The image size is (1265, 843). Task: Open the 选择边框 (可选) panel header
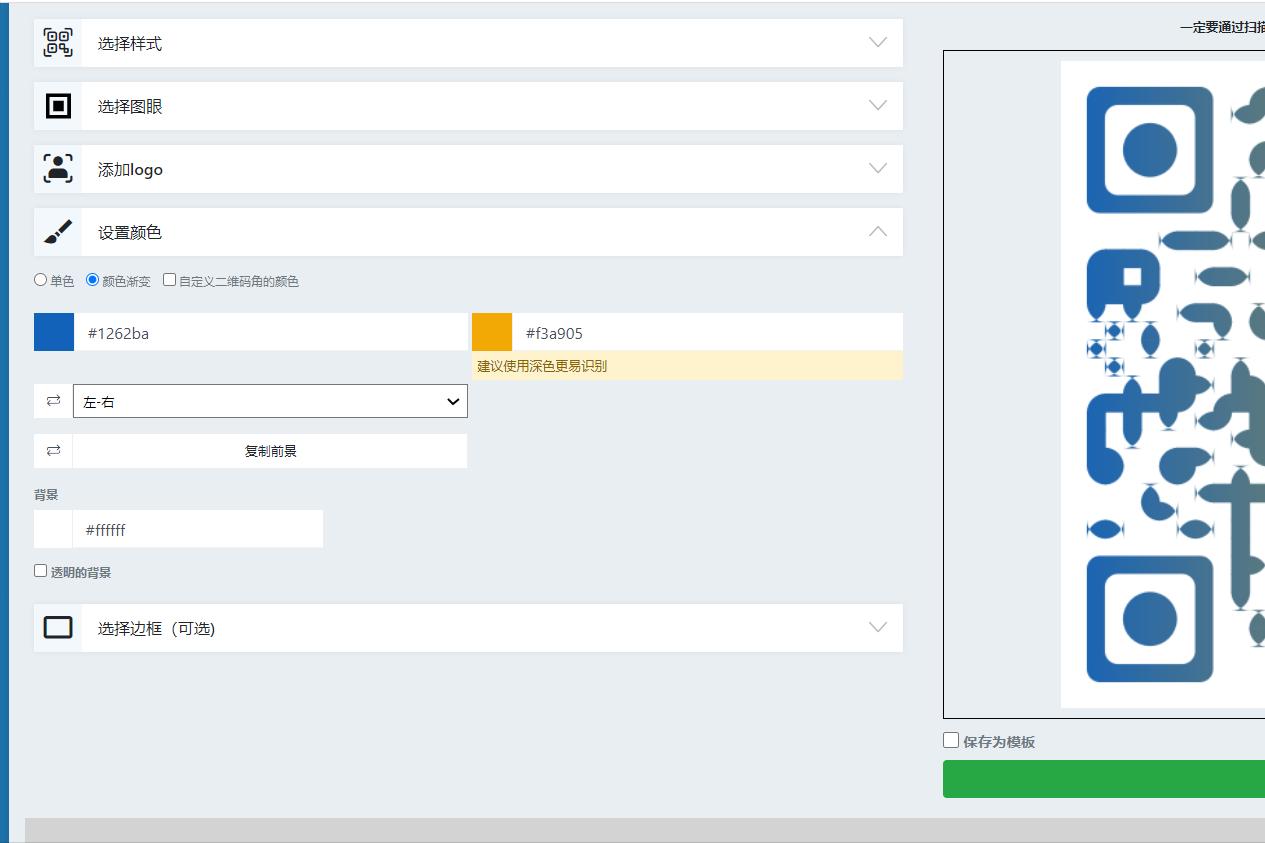pyautogui.click(x=468, y=628)
